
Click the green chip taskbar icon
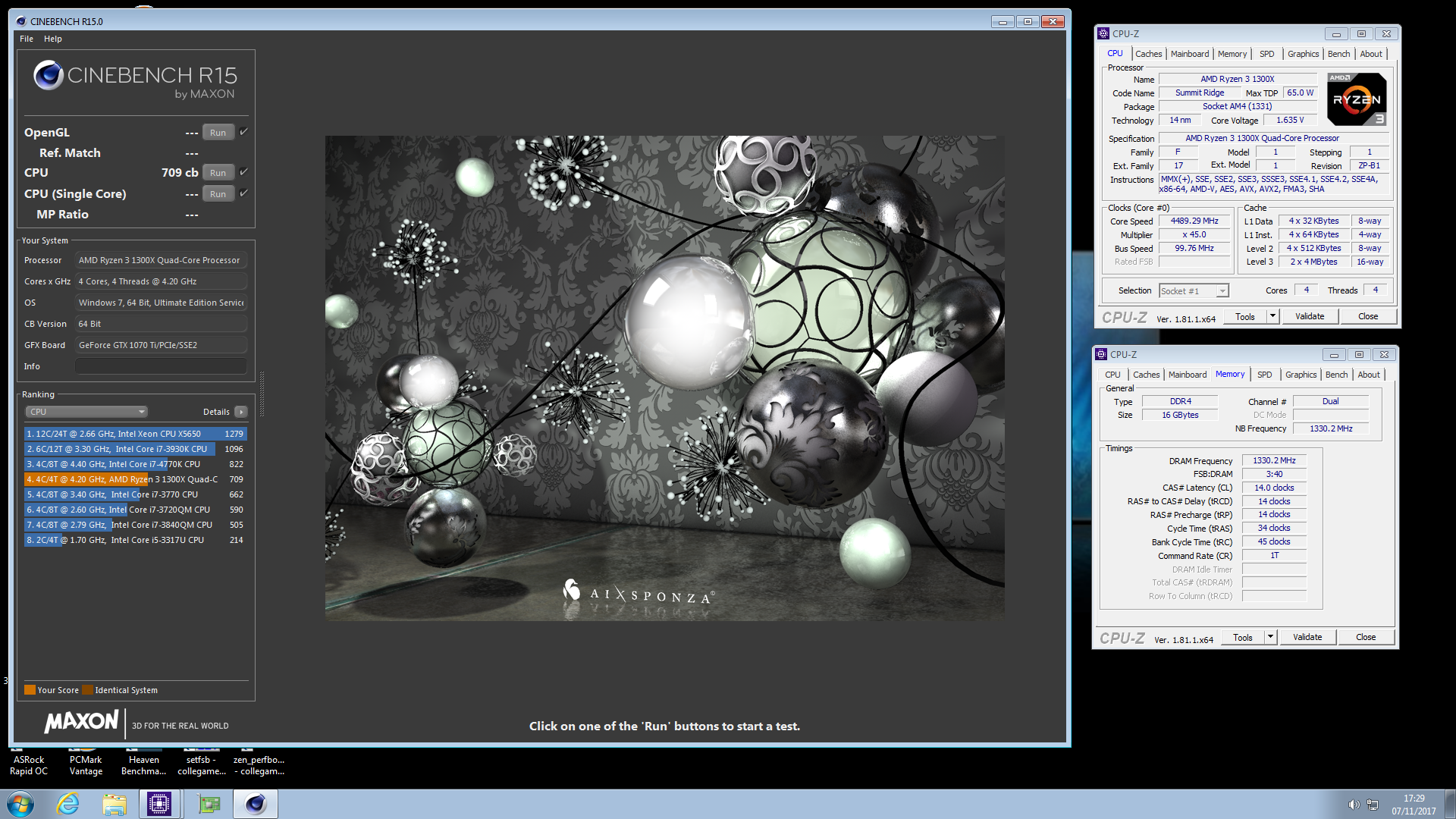click(x=209, y=804)
